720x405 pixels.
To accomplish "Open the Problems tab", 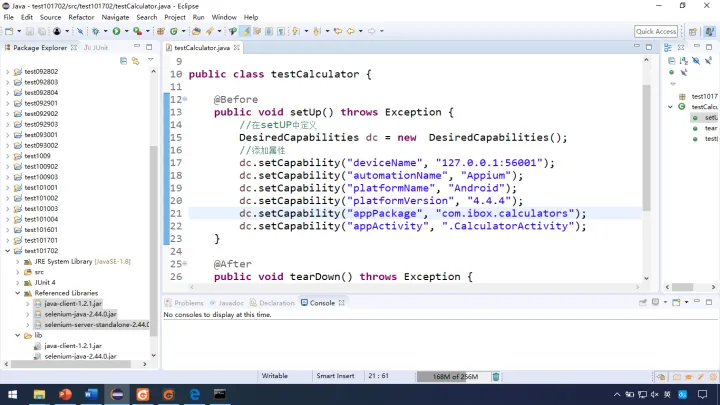I will coord(184,303).
